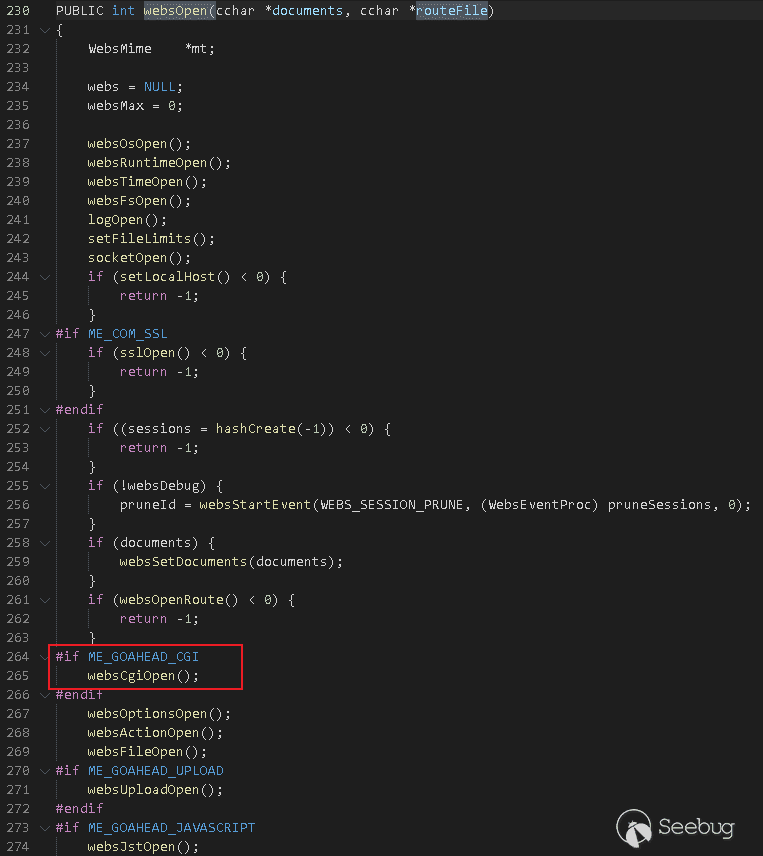
Task: Click the ME_GOAHEAD_UPLOAD macro
Action: click(x=156, y=771)
